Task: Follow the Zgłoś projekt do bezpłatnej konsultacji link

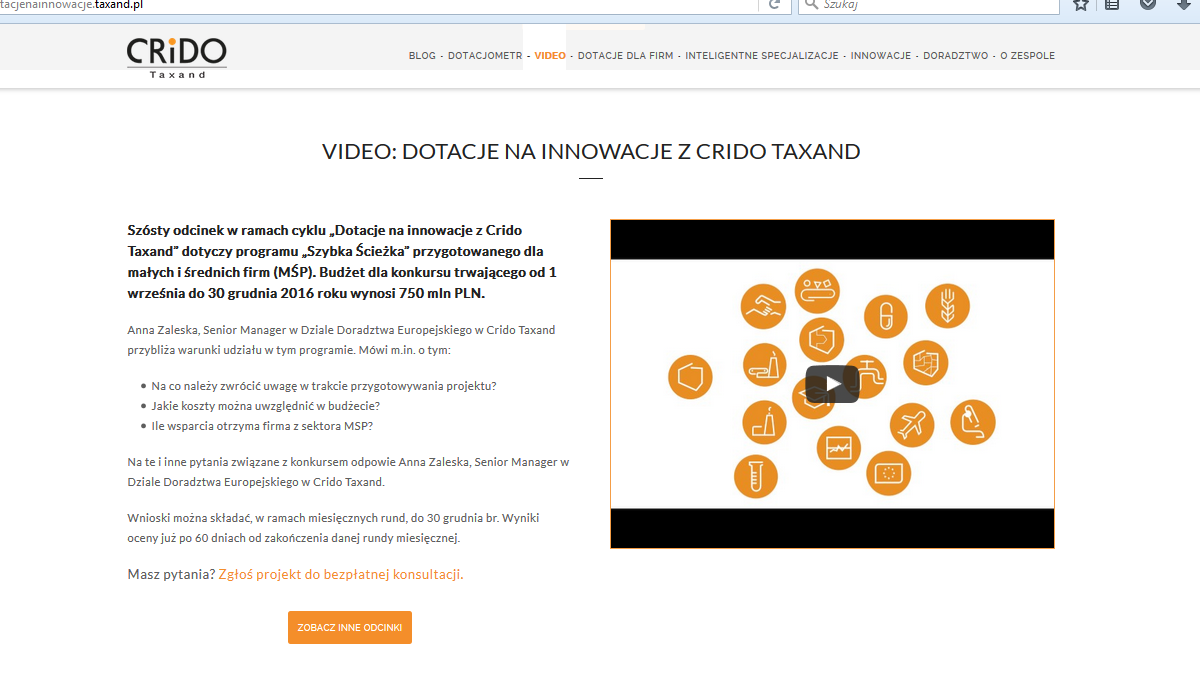Action: coord(340,575)
